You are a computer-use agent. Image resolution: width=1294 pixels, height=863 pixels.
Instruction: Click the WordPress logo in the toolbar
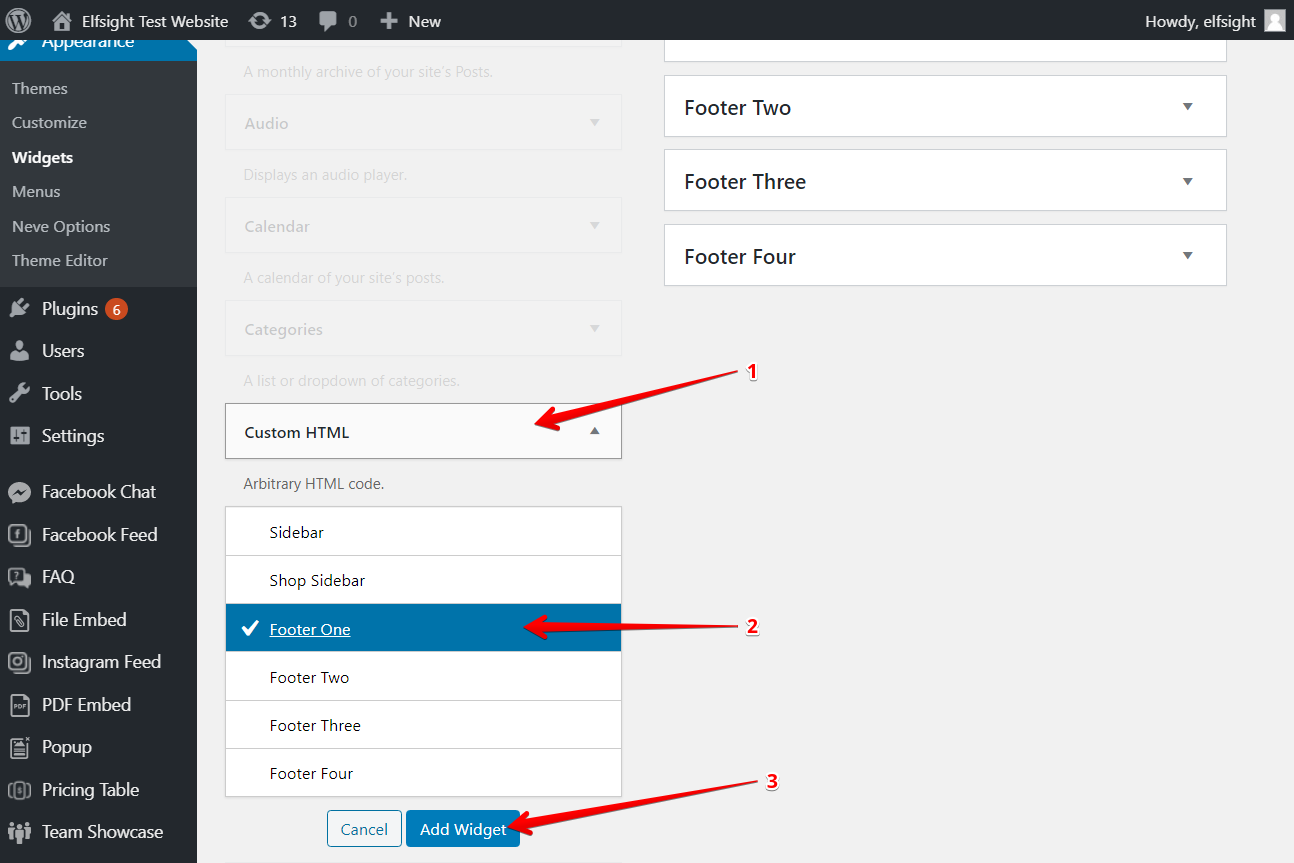(18, 19)
